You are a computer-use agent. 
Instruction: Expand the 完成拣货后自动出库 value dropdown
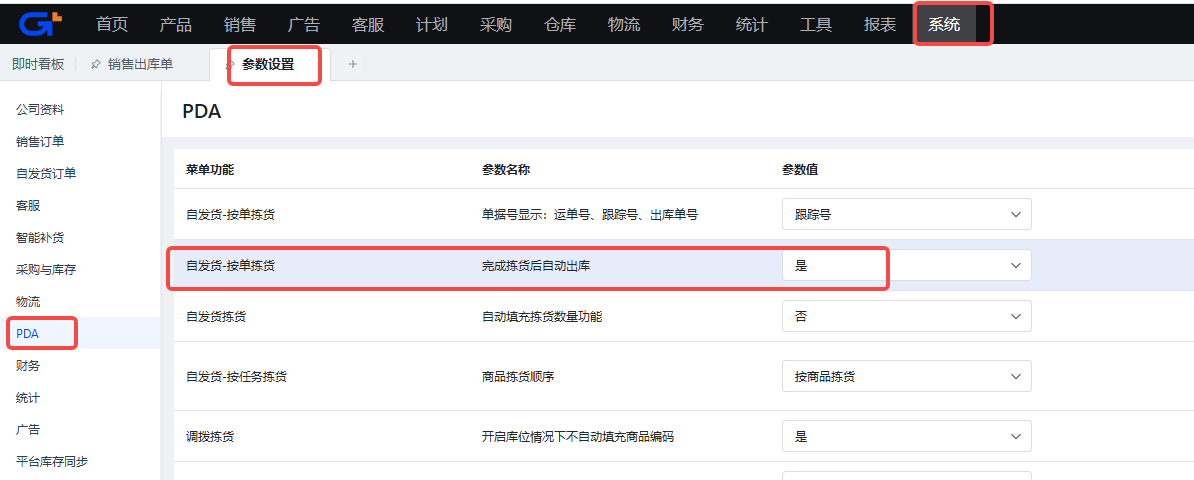click(906, 265)
